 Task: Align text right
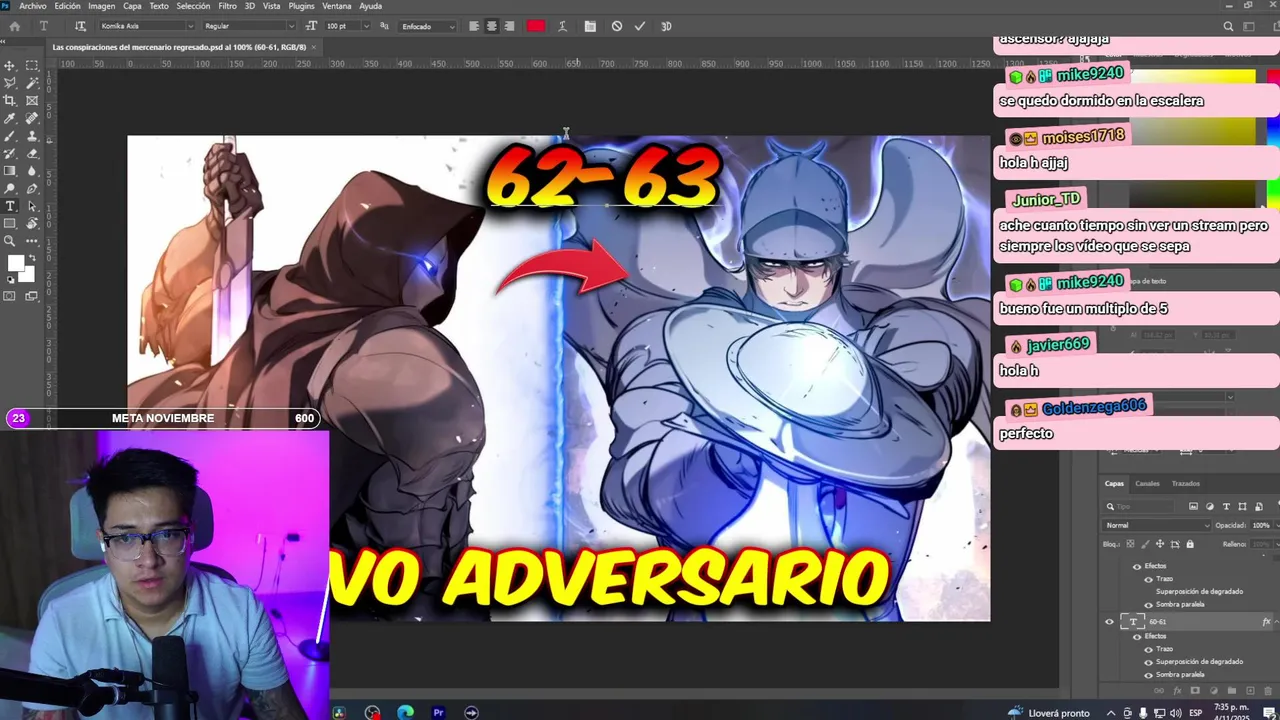tap(509, 26)
